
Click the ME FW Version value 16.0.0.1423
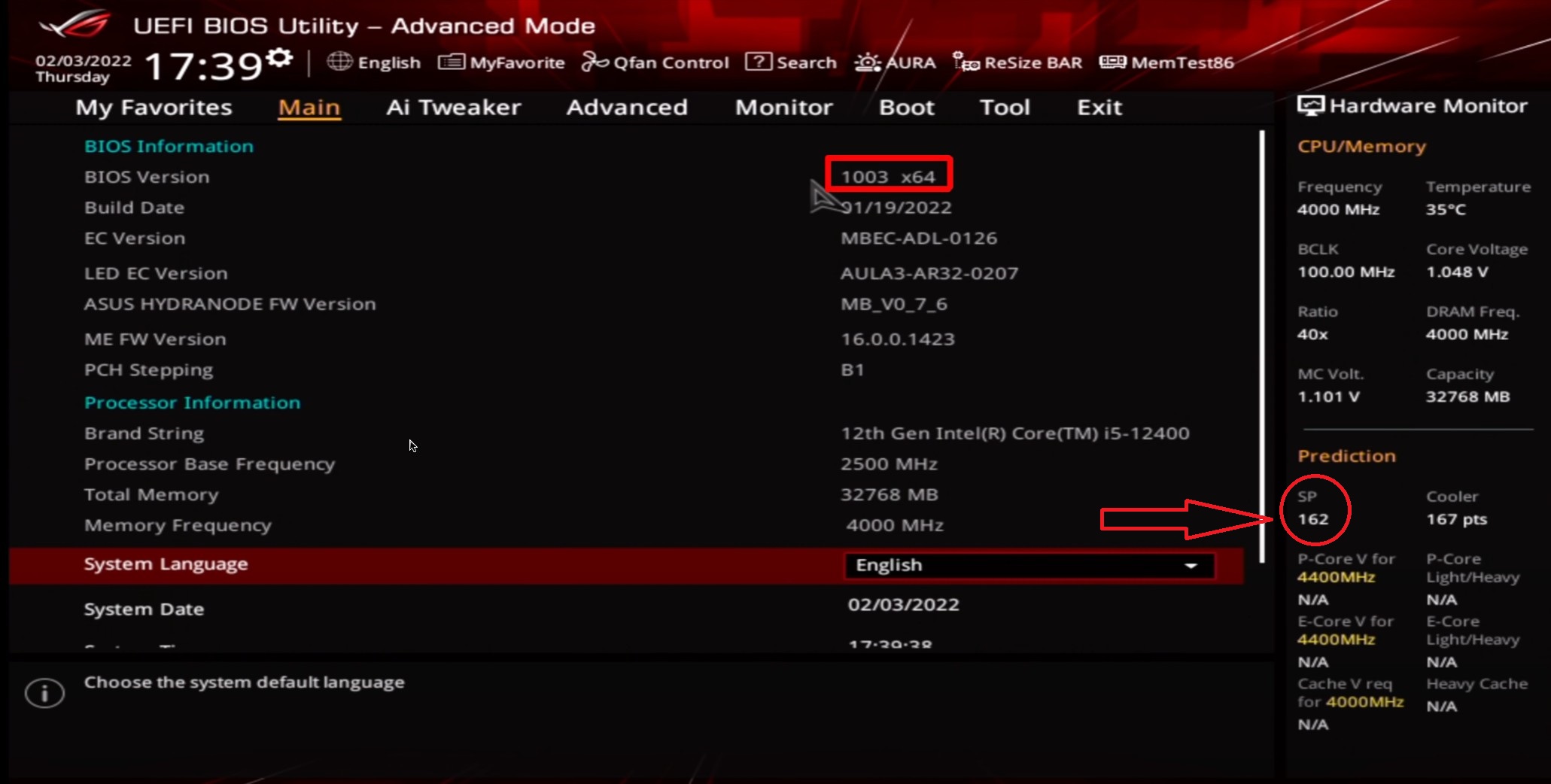898,339
